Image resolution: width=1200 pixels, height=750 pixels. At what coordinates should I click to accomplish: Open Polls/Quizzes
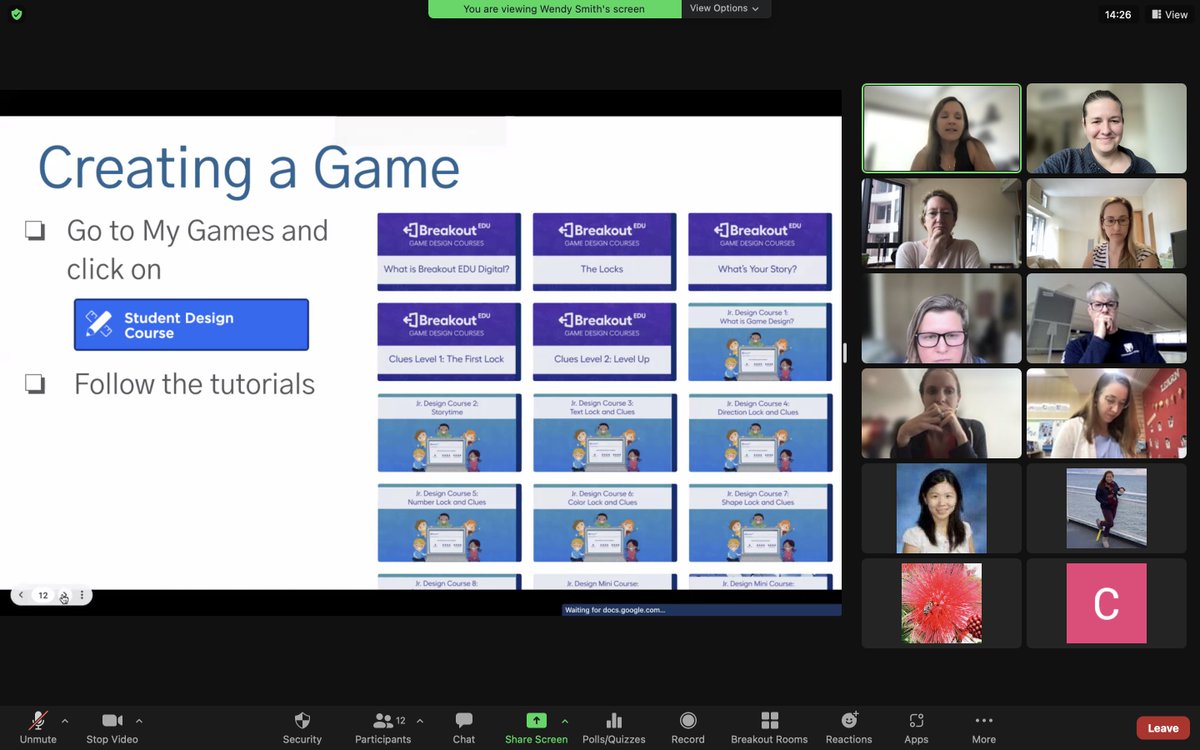click(614, 727)
